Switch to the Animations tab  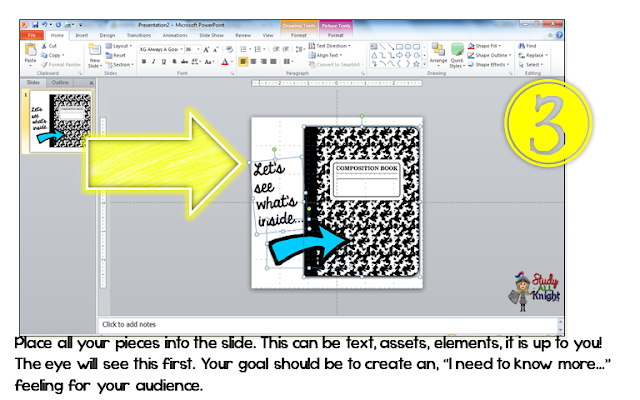[x=175, y=36]
